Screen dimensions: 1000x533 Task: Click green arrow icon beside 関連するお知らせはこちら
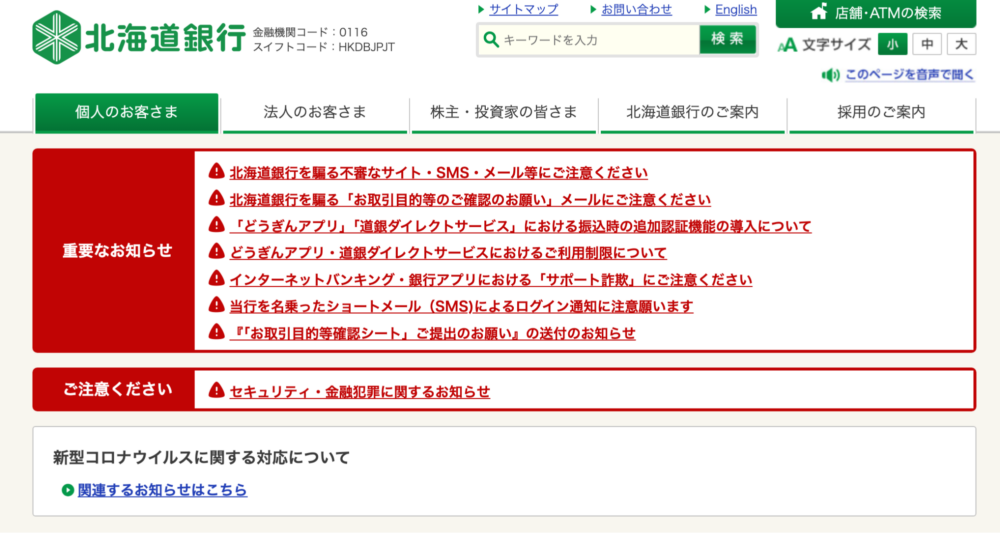click(x=68, y=490)
